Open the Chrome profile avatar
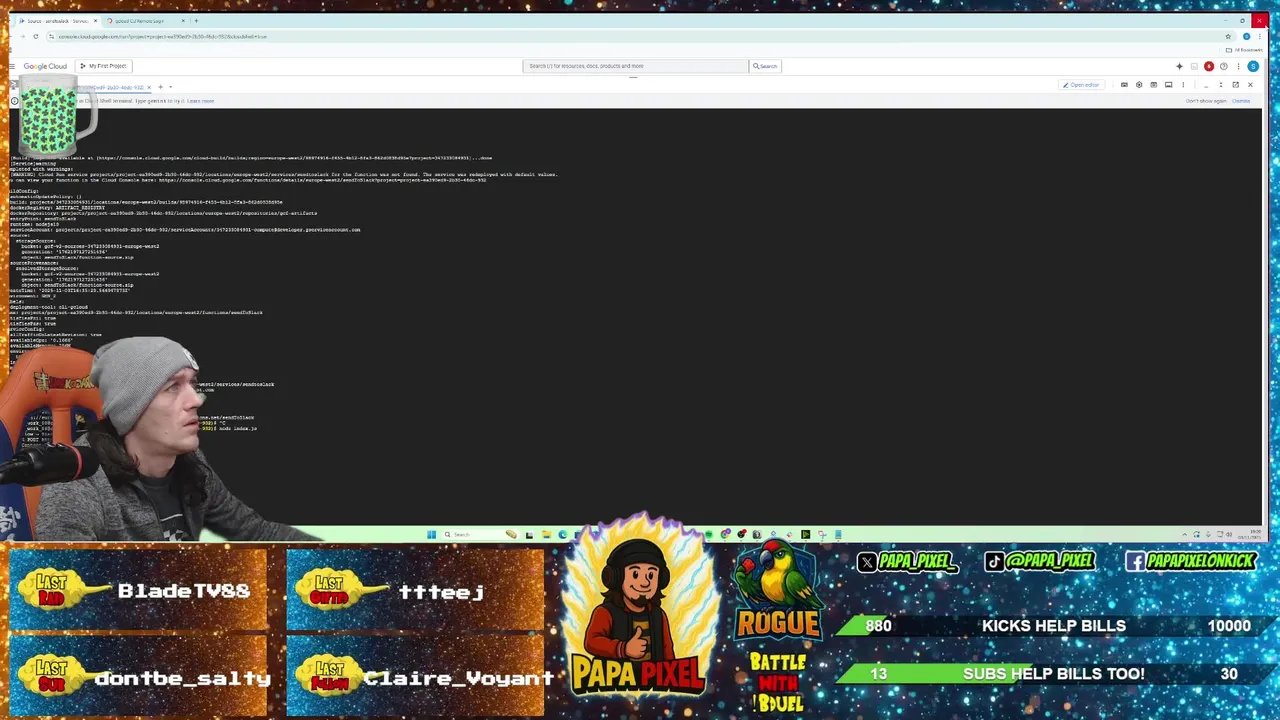 tap(1246, 37)
